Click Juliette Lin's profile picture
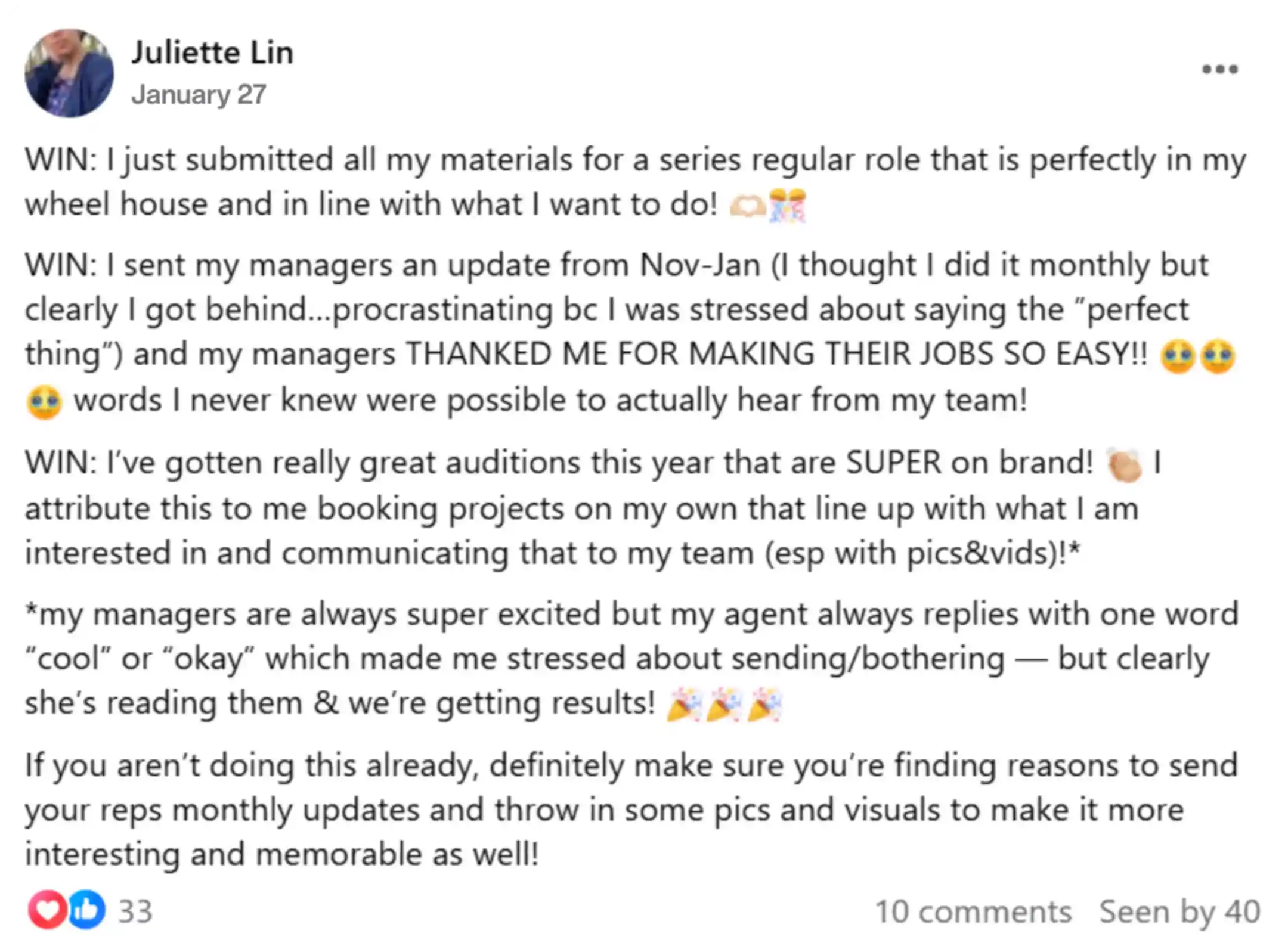The height and width of the screenshot is (949, 1288). pyautogui.click(x=69, y=73)
